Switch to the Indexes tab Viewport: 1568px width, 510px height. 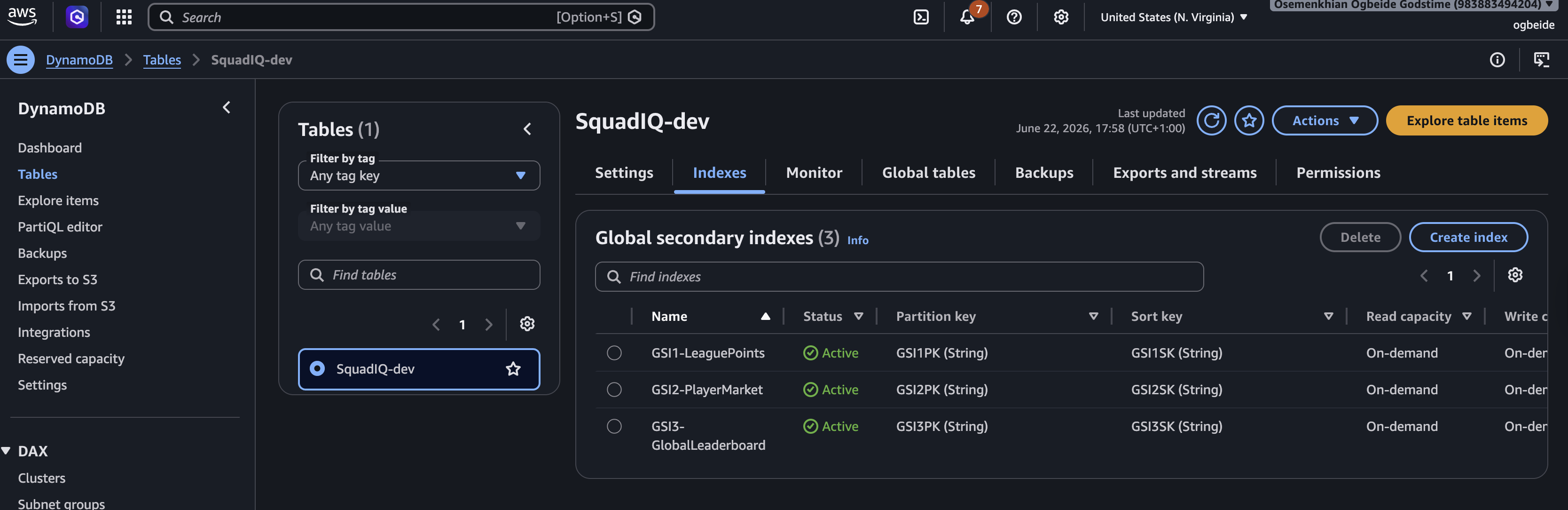point(720,173)
